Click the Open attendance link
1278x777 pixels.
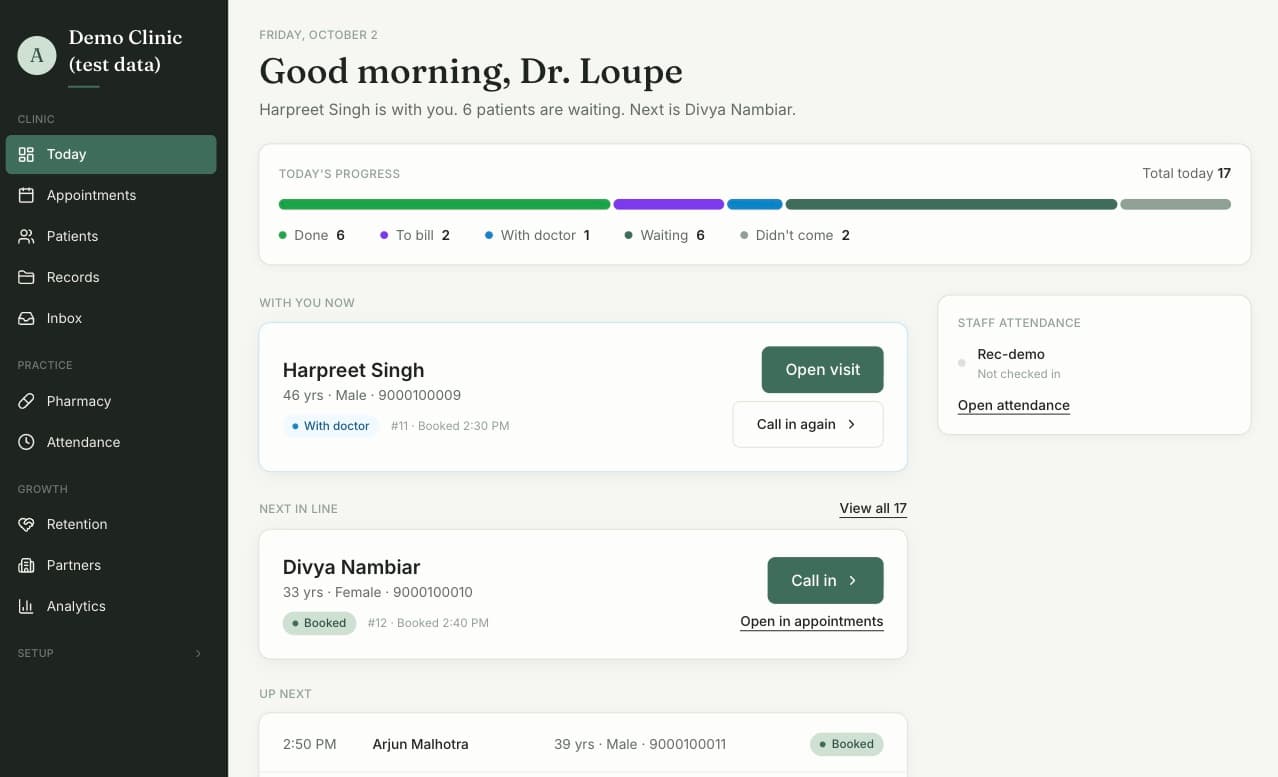1014,405
